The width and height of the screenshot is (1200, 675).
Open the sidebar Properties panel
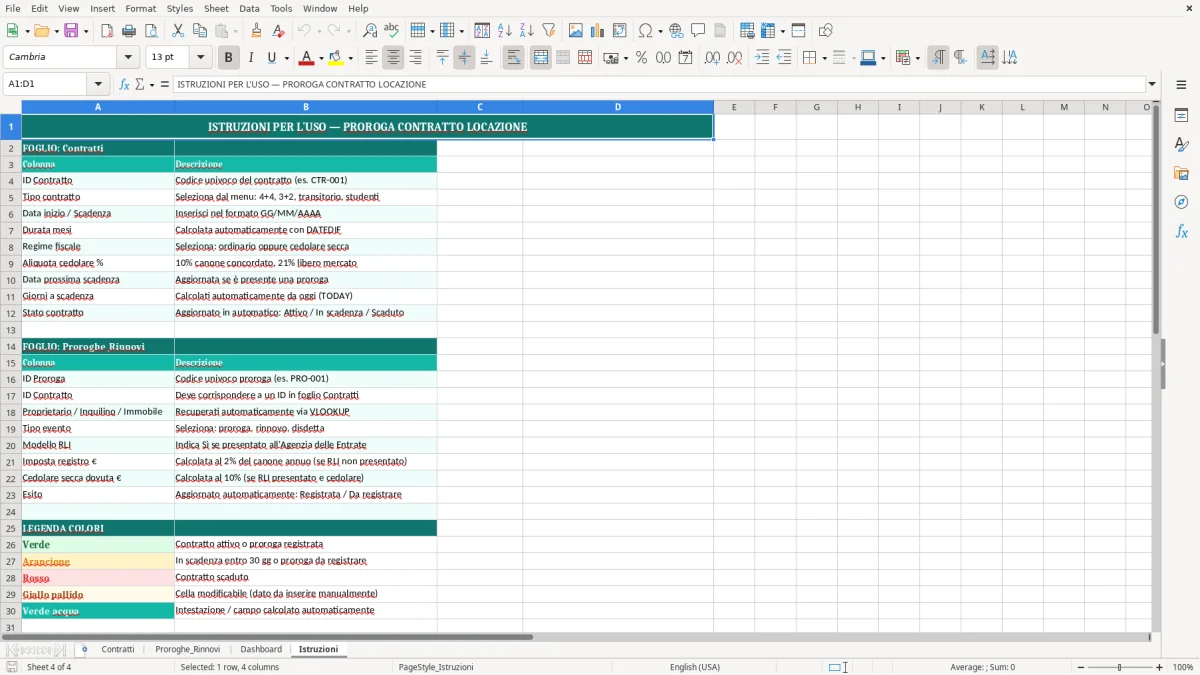1181,116
